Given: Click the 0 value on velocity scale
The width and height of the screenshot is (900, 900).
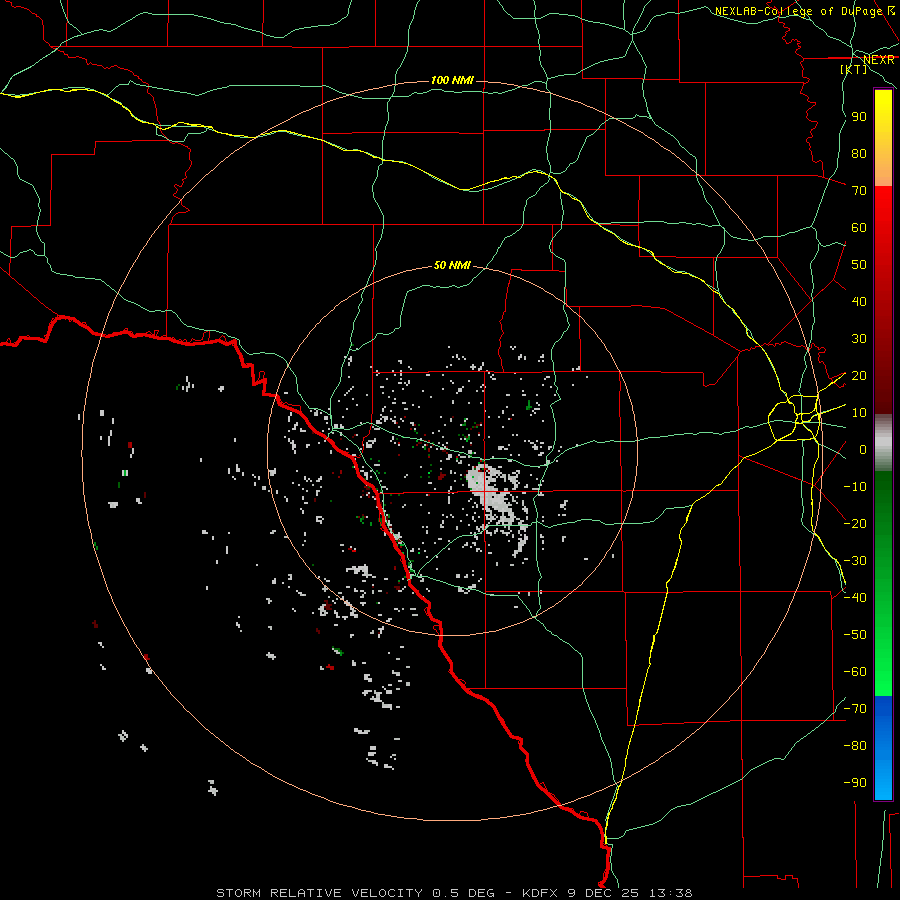Looking at the screenshot, I should pyautogui.click(x=863, y=450).
